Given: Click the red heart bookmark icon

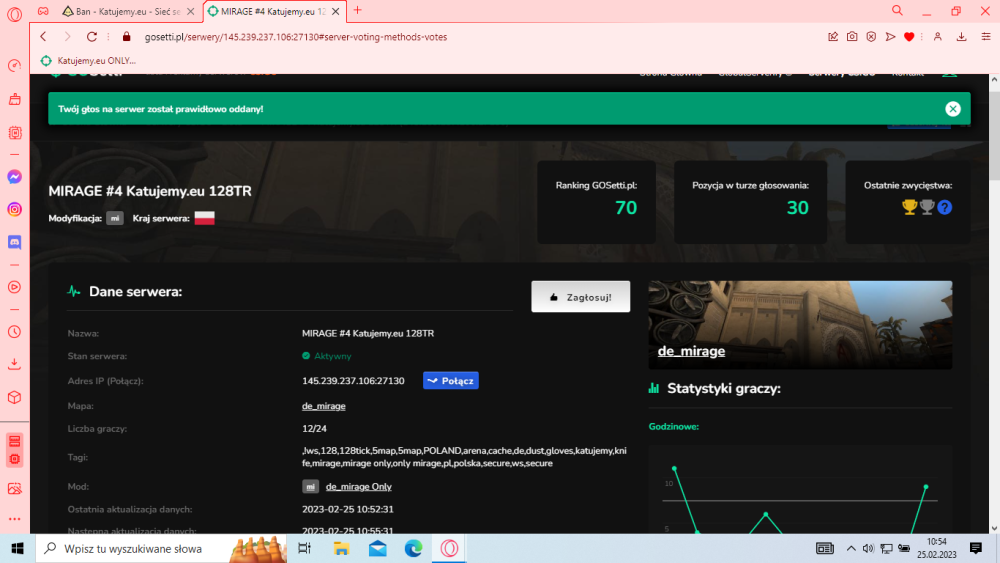Looking at the screenshot, I should pyautogui.click(x=909, y=37).
